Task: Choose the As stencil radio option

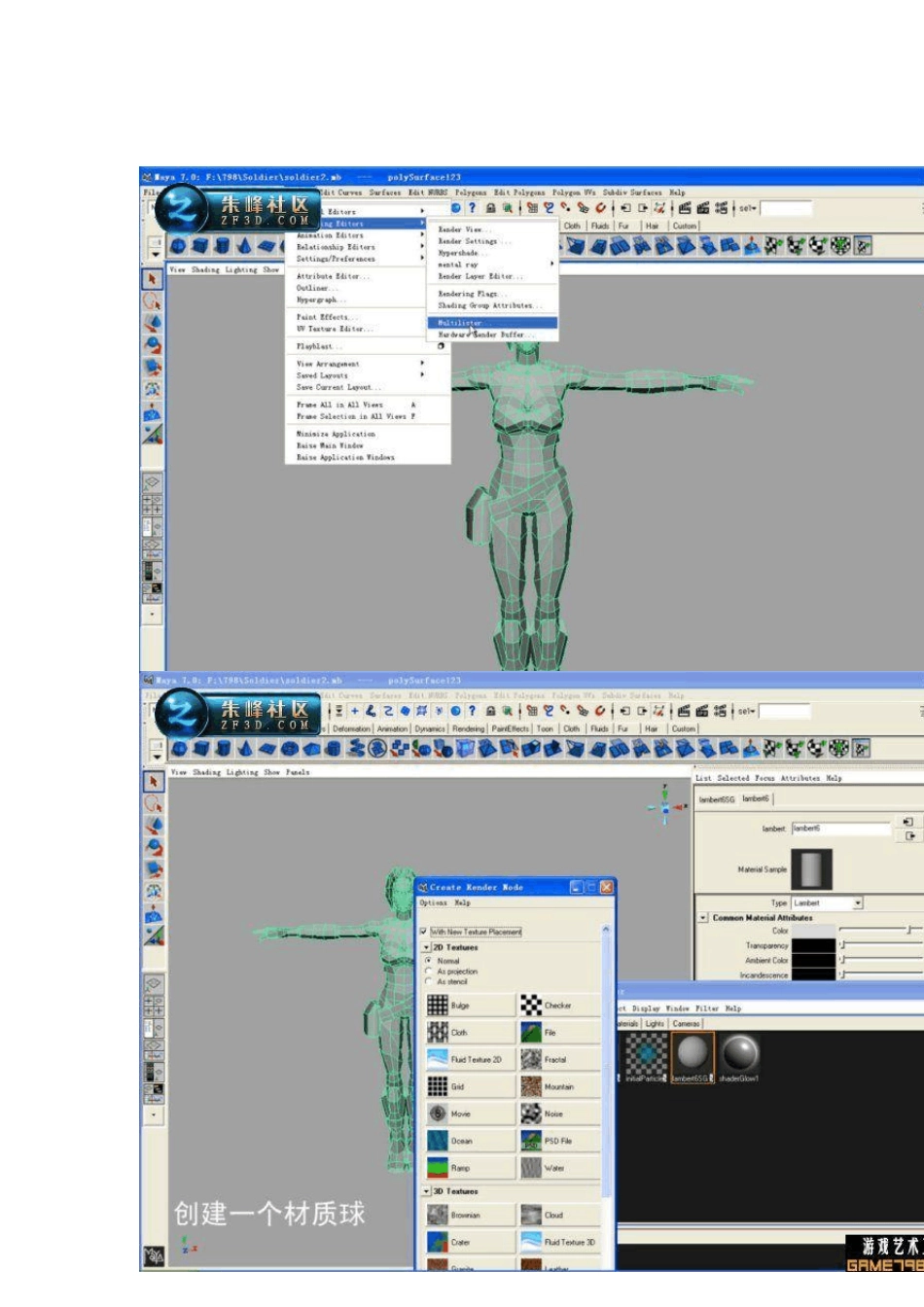Action: coord(429,981)
